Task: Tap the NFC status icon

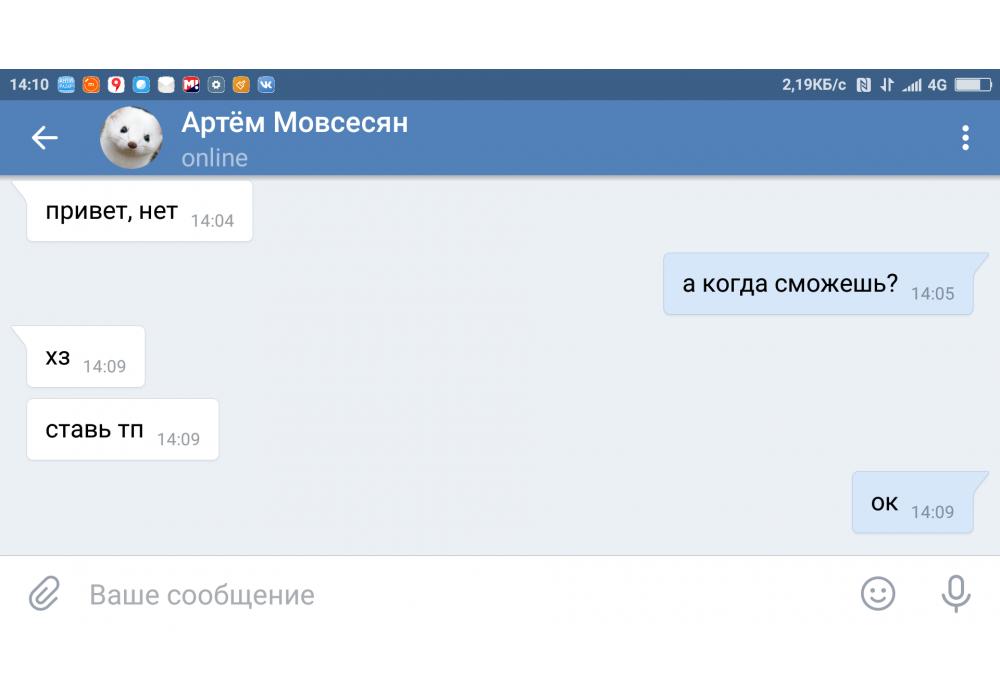Action: coord(863,85)
